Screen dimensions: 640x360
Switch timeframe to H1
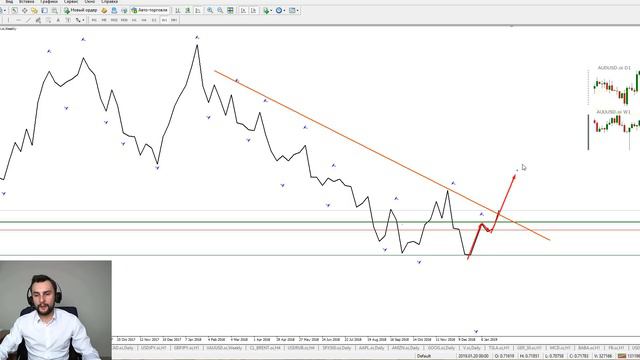(134, 20)
